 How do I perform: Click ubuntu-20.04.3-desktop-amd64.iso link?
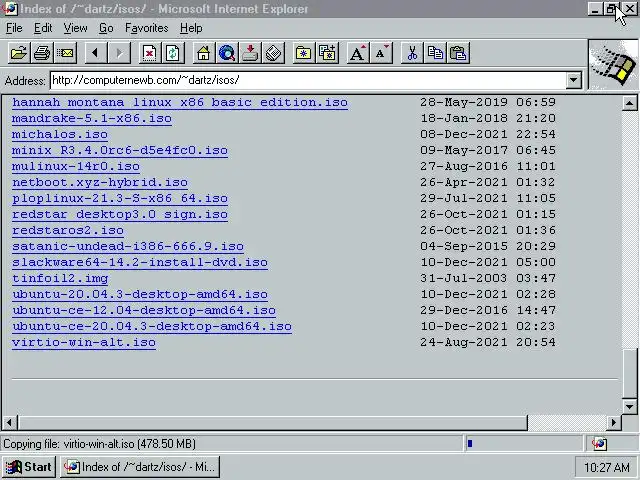pyautogui.click(x=140, y=294)
